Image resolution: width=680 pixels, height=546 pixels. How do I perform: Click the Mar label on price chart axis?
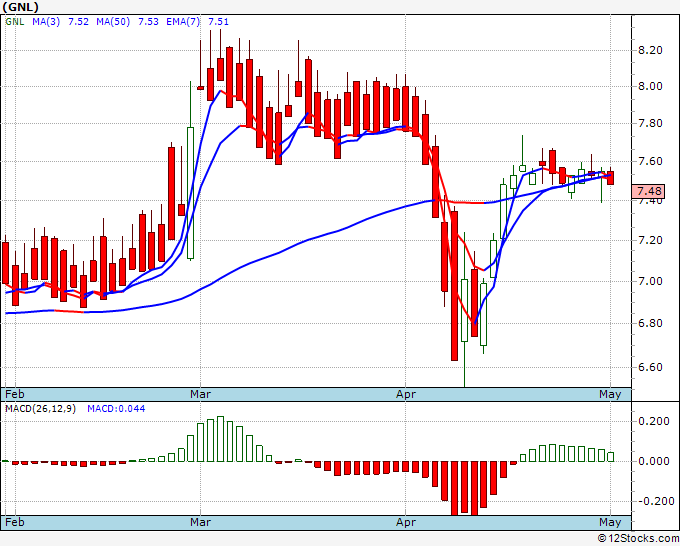[x=200, y=394]
